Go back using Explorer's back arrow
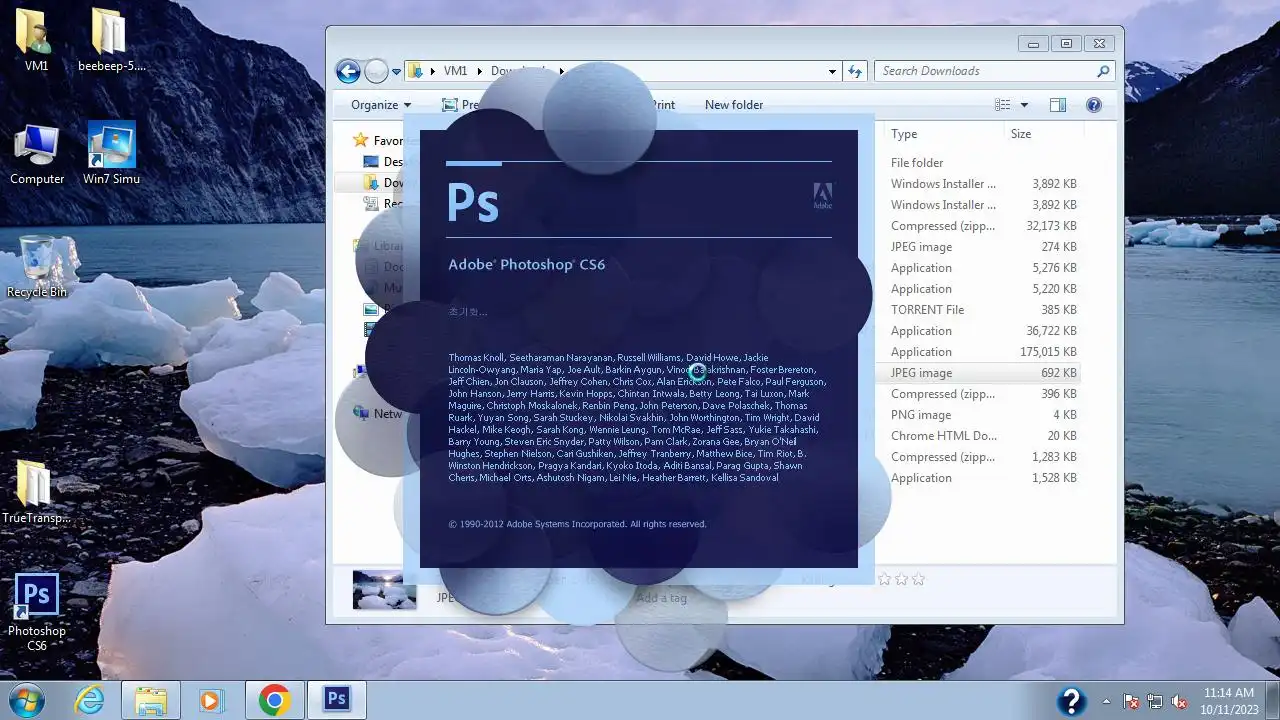Image resolution: width=1280 pixels, height=720 pixels. point(348,71)
